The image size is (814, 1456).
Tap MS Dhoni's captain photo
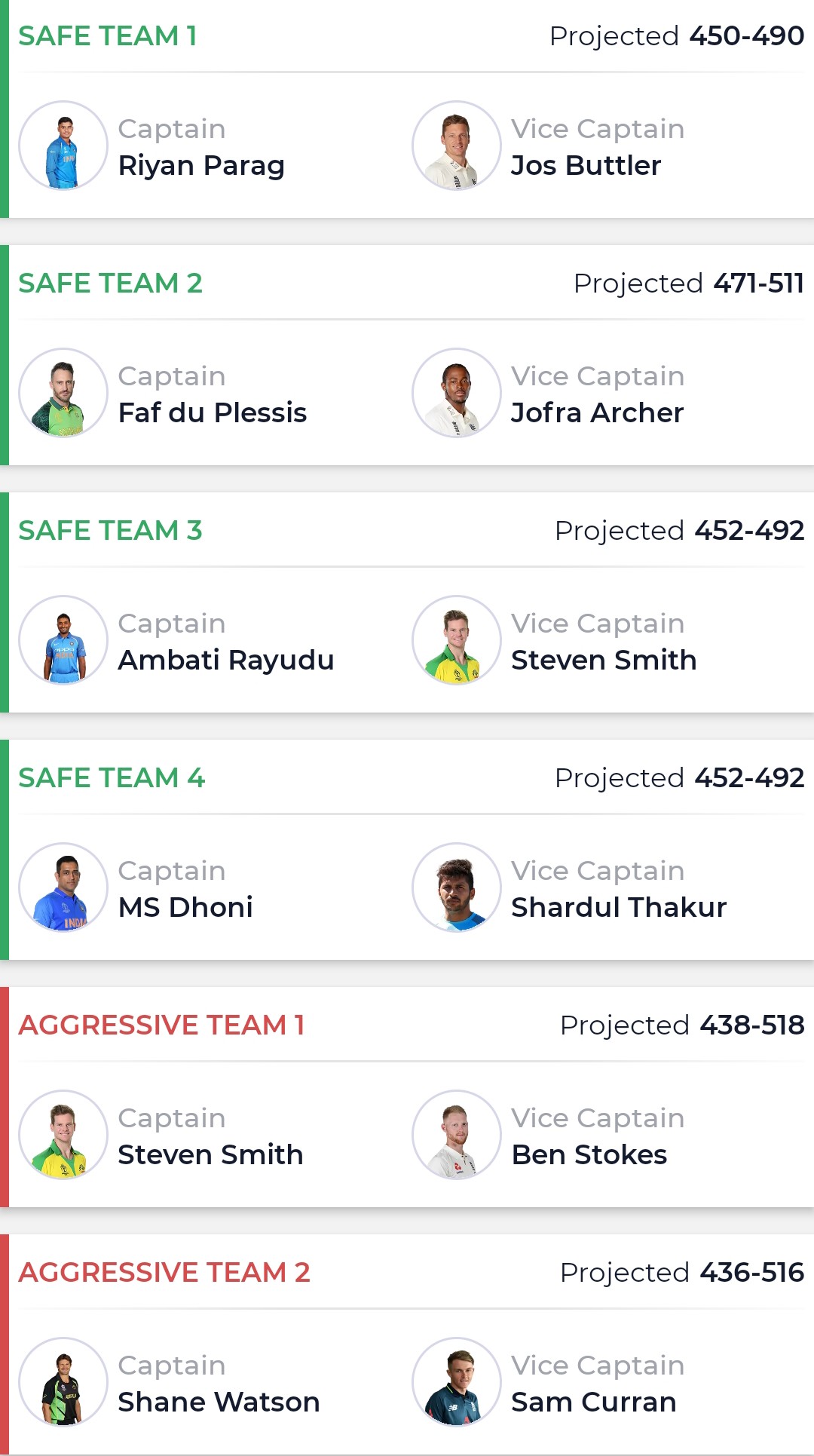pyautogui.click(x=63, y=887)
